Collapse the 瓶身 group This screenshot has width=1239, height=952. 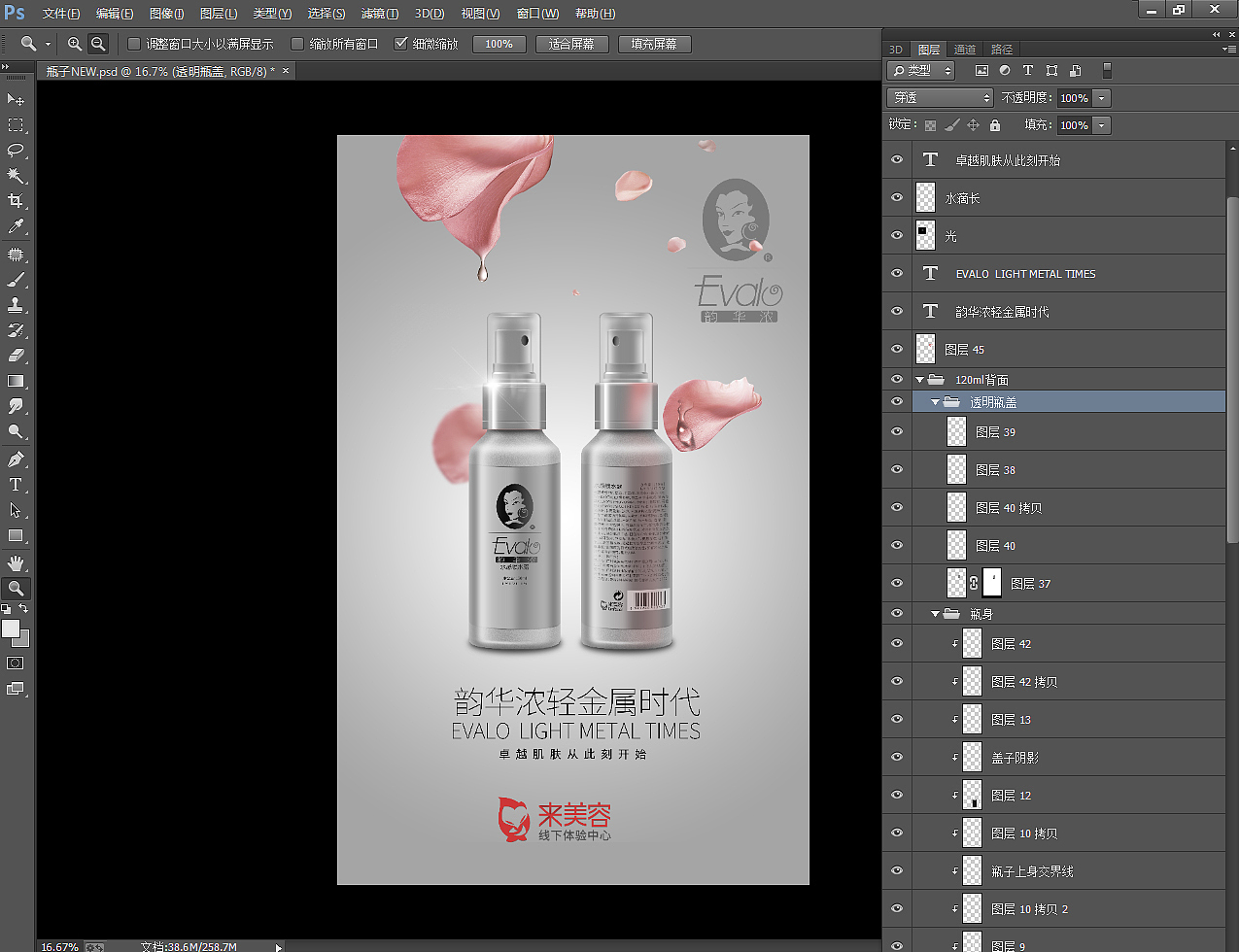click(935, 614)
